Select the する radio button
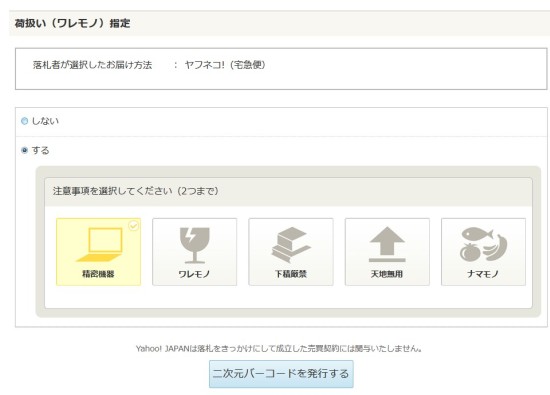Viewport: 550px width, 395px height. coord(24,150)
